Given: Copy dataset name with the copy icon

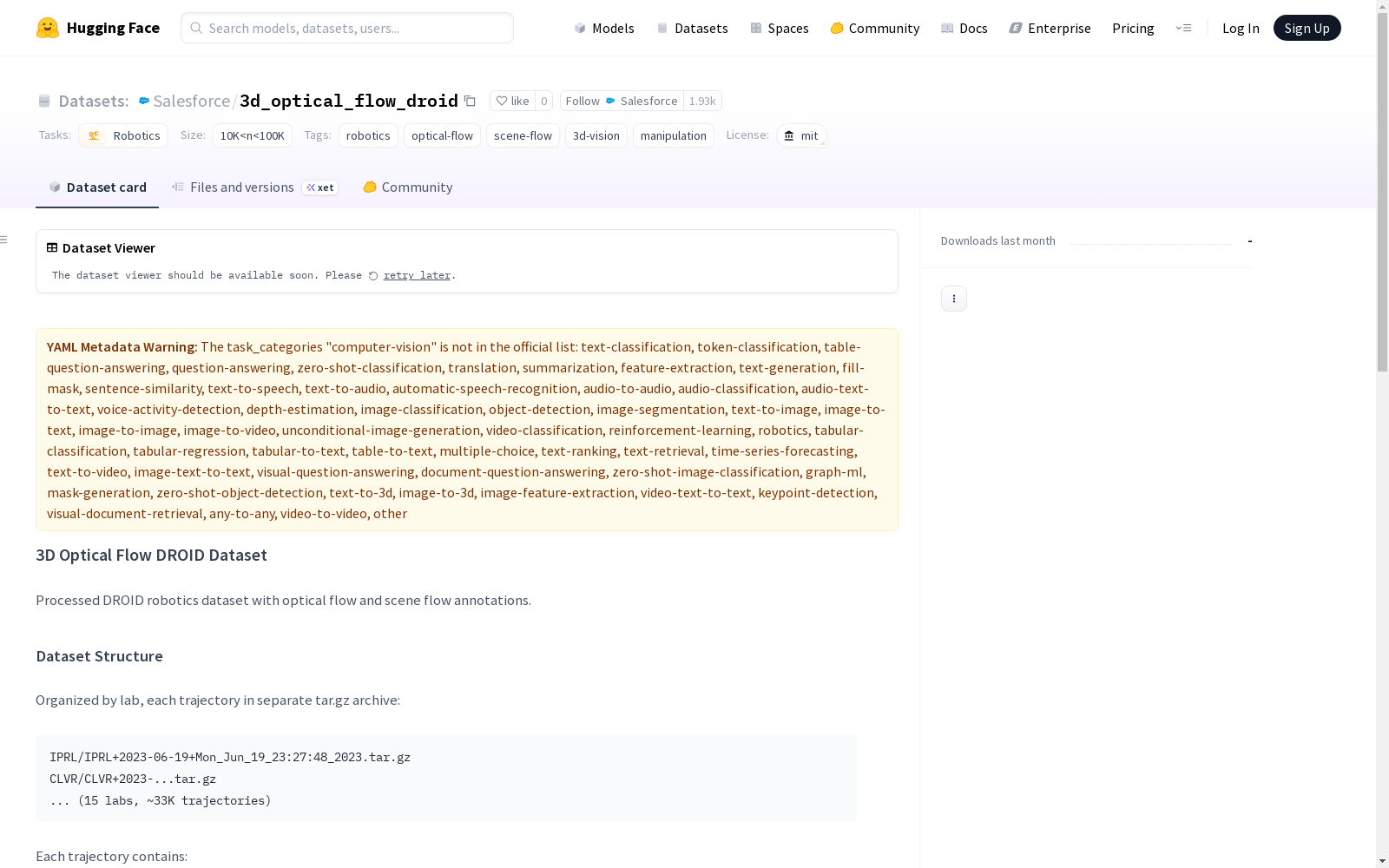Looking at the screenshot, I should click(470, 101).
